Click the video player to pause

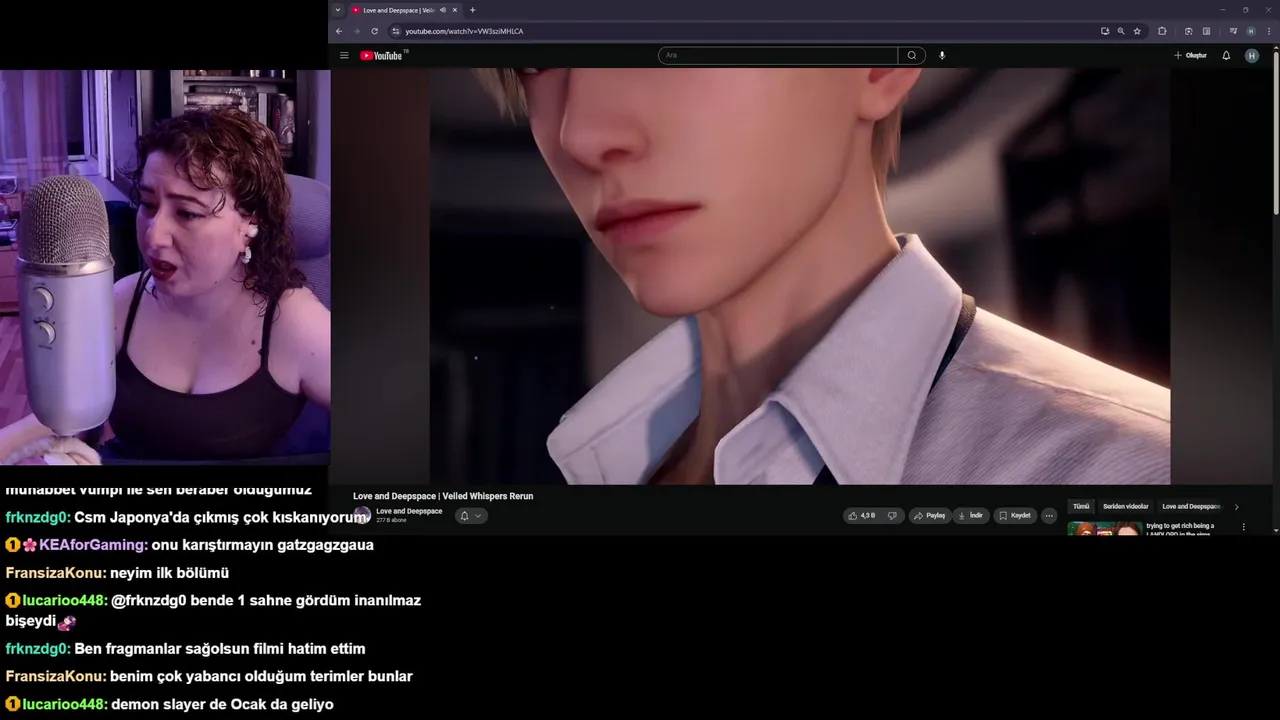pos(800,276)
